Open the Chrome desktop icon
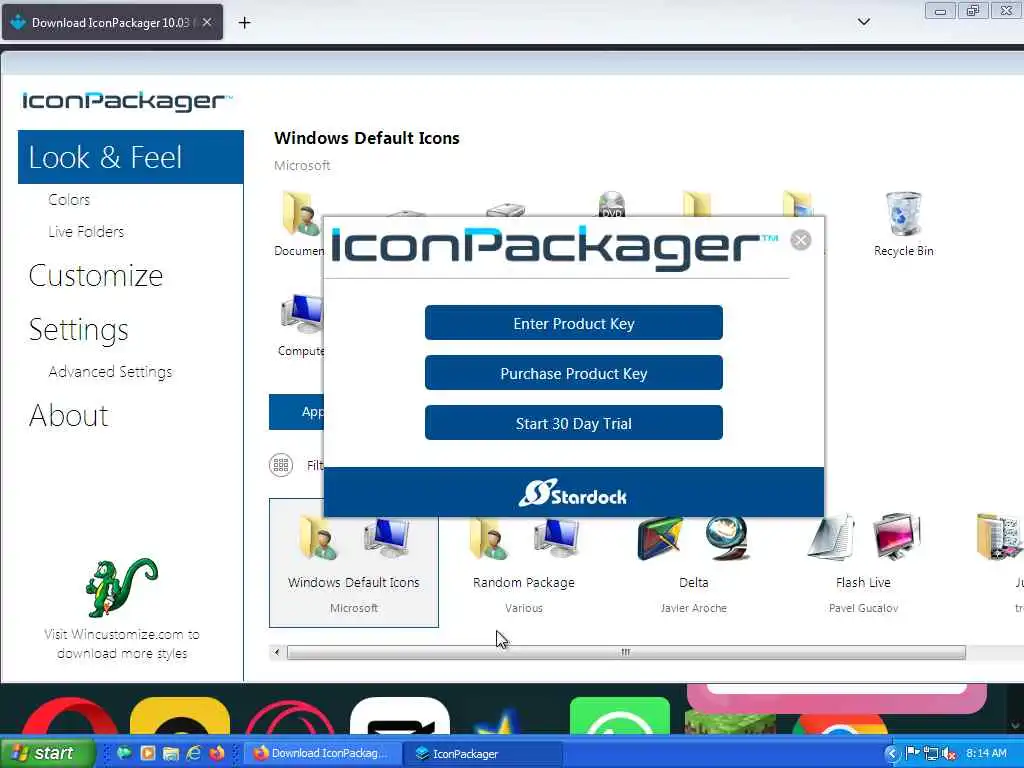Screen dimensions: 1024x768 840,725
